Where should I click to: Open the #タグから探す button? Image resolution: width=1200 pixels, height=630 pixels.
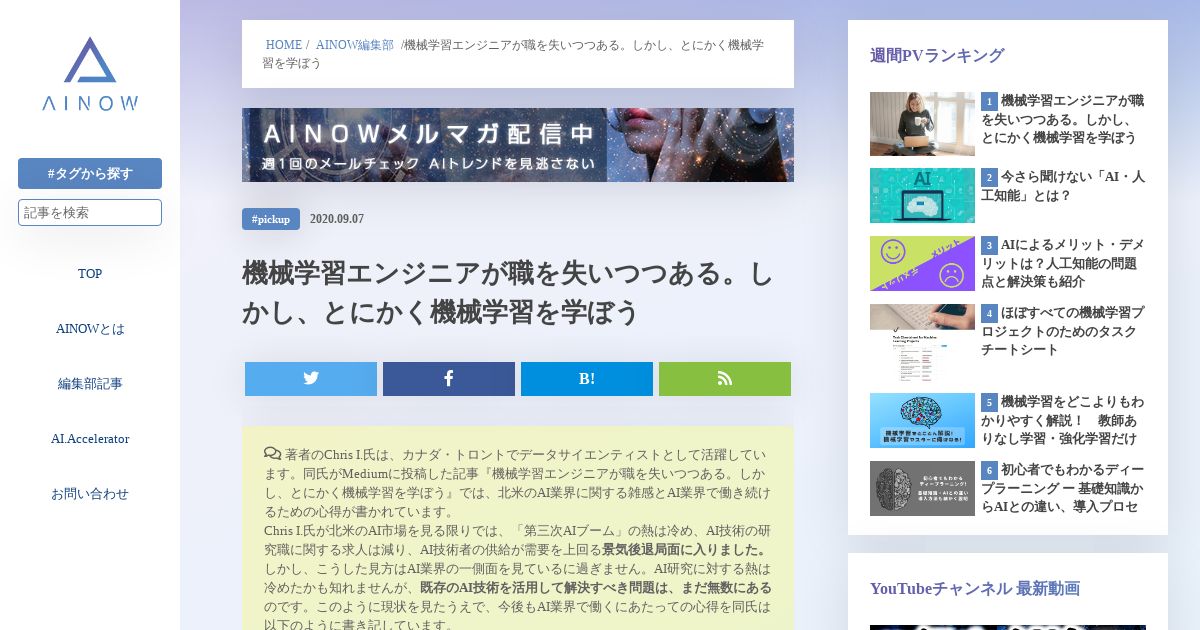[90, 173]
